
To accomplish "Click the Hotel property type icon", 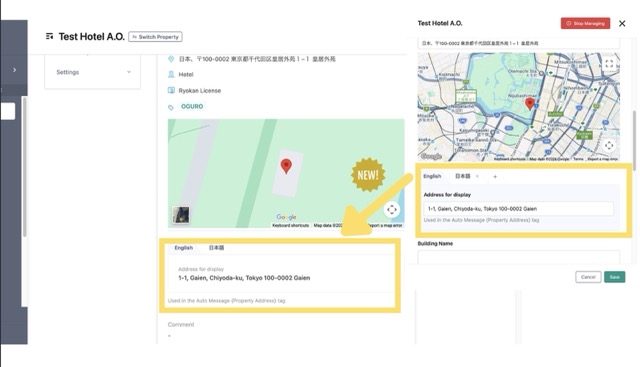I will pyautogui.click(x=171, y=74).
